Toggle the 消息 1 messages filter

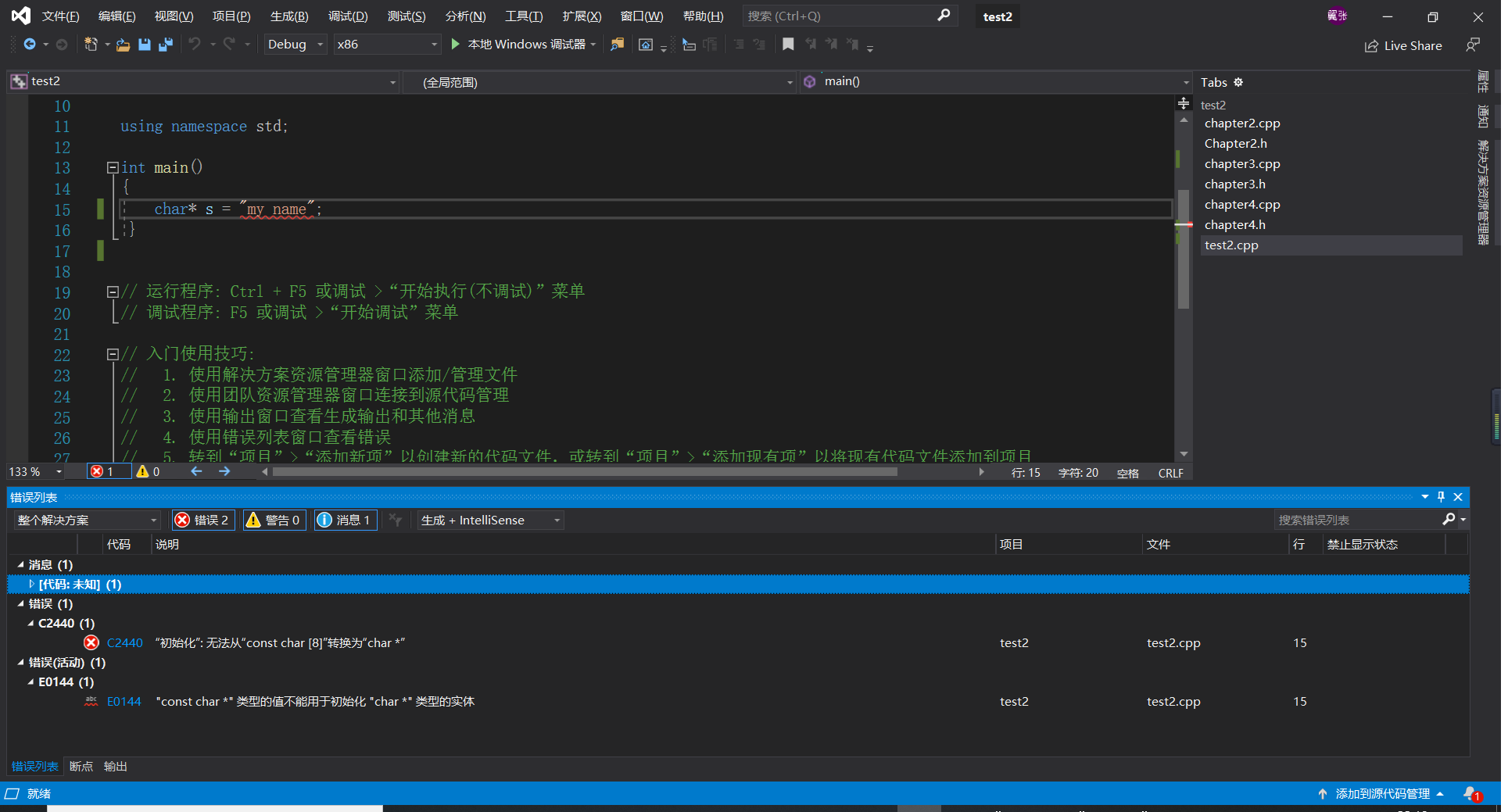tap(346, 520)
